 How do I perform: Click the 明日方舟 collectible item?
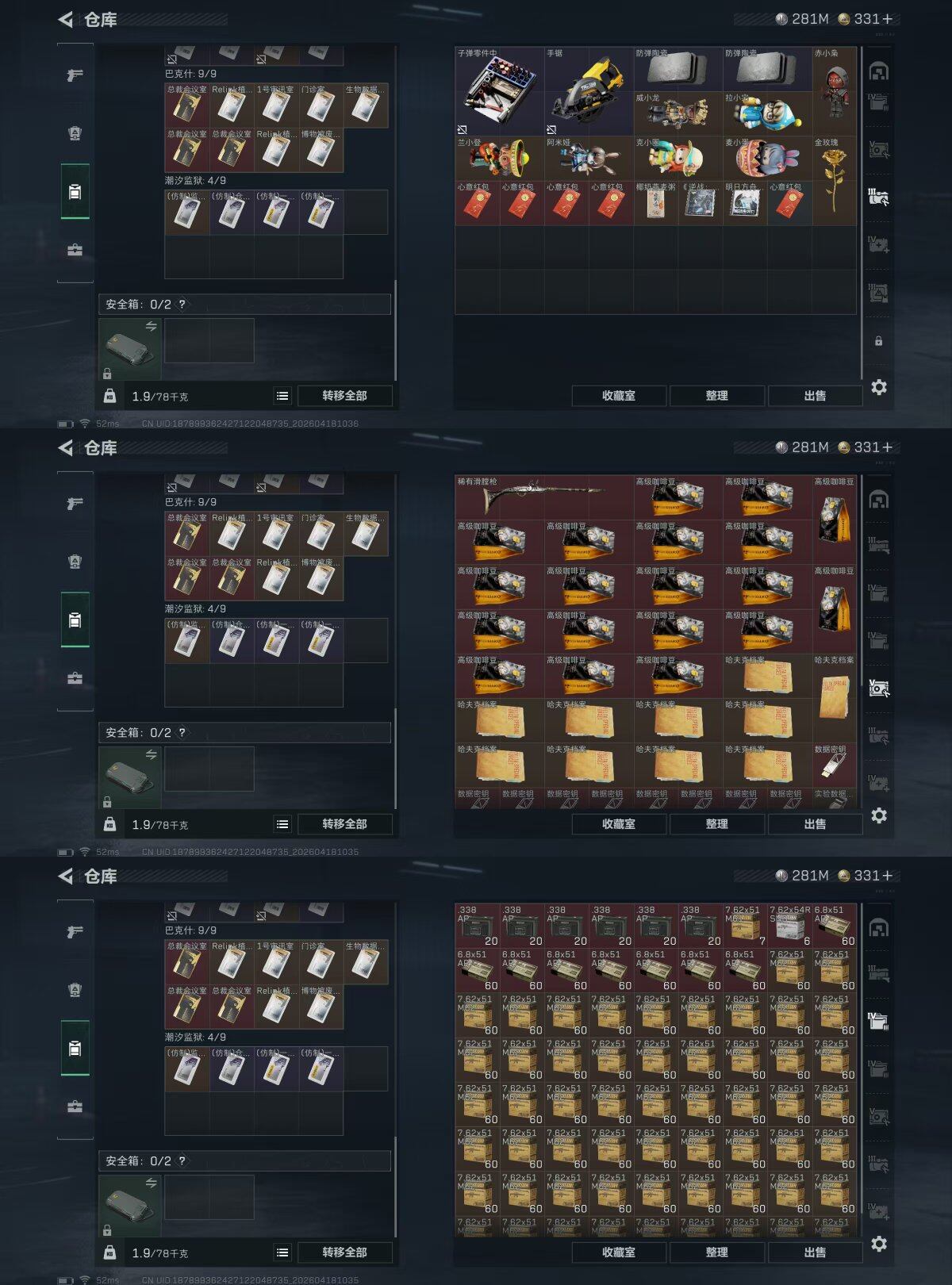(x=745, y=203)
